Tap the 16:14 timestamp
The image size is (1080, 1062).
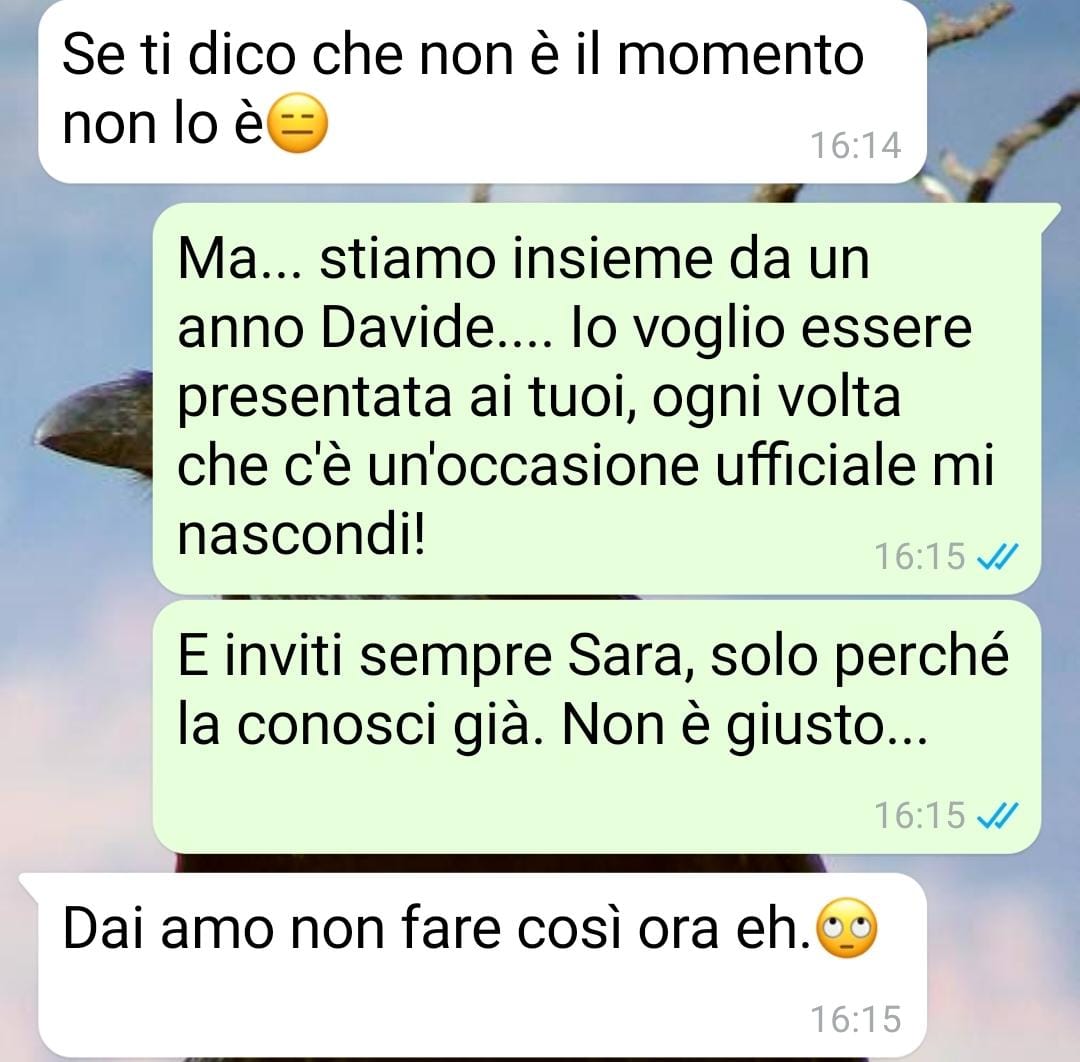(x=855, y=145)
